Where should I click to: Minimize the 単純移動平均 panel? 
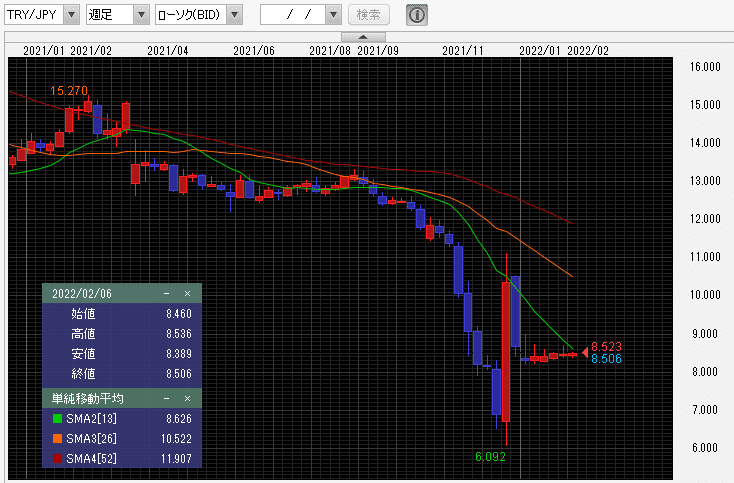167,398
